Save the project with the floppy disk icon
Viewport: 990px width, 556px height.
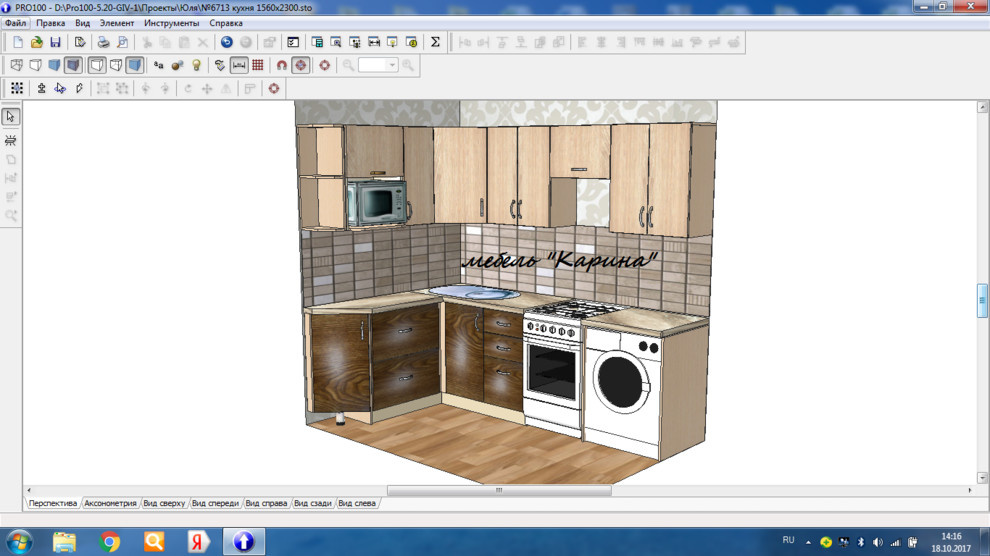pos(55,42)
